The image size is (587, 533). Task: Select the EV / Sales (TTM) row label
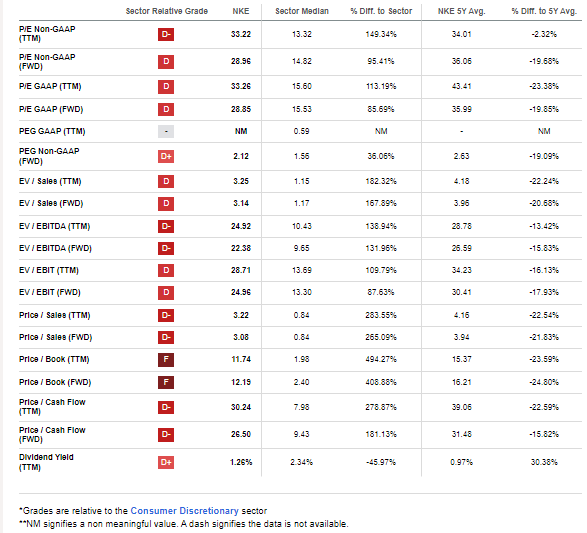point(50,182)
